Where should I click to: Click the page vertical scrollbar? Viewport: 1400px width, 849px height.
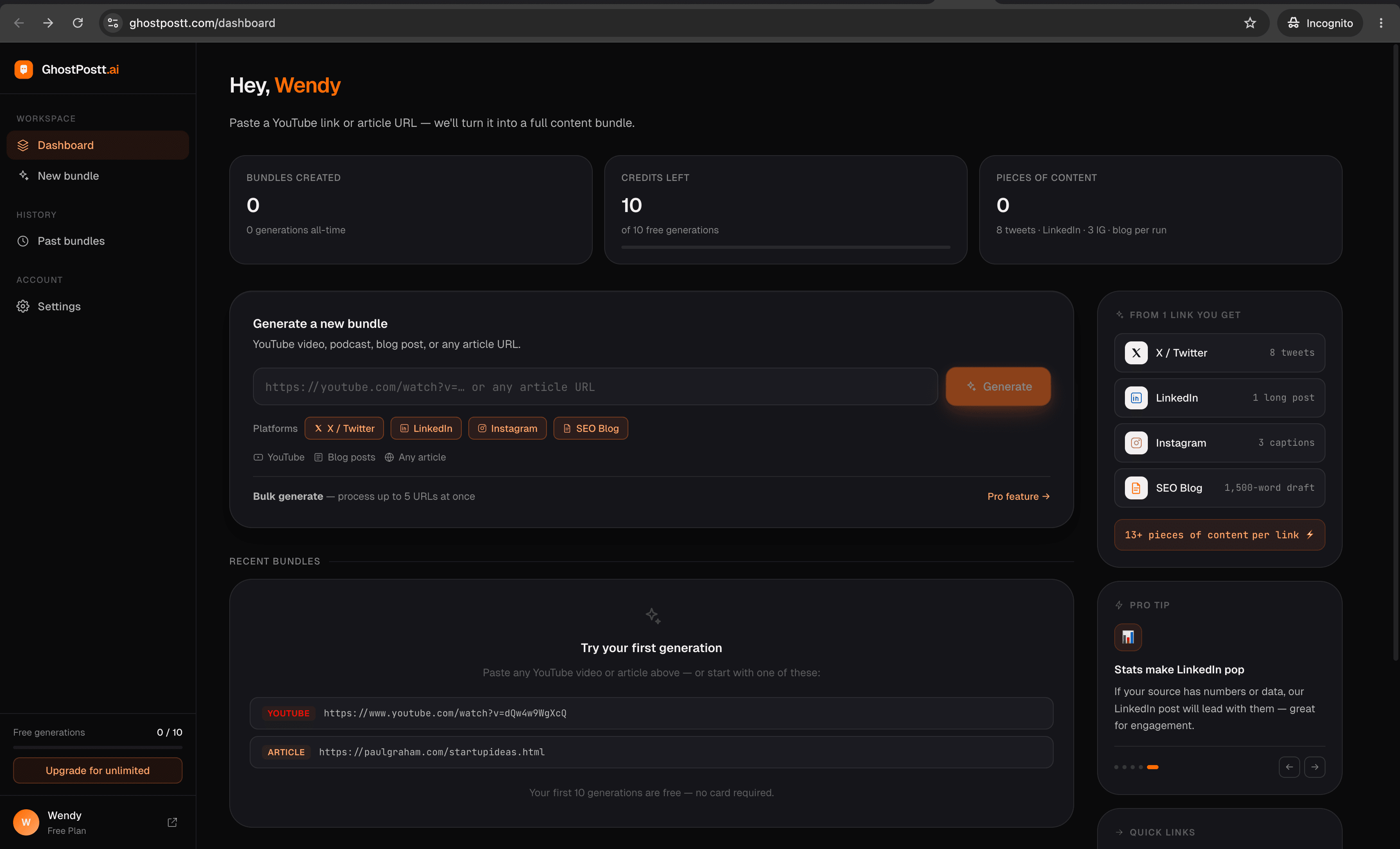[1395, 352]
